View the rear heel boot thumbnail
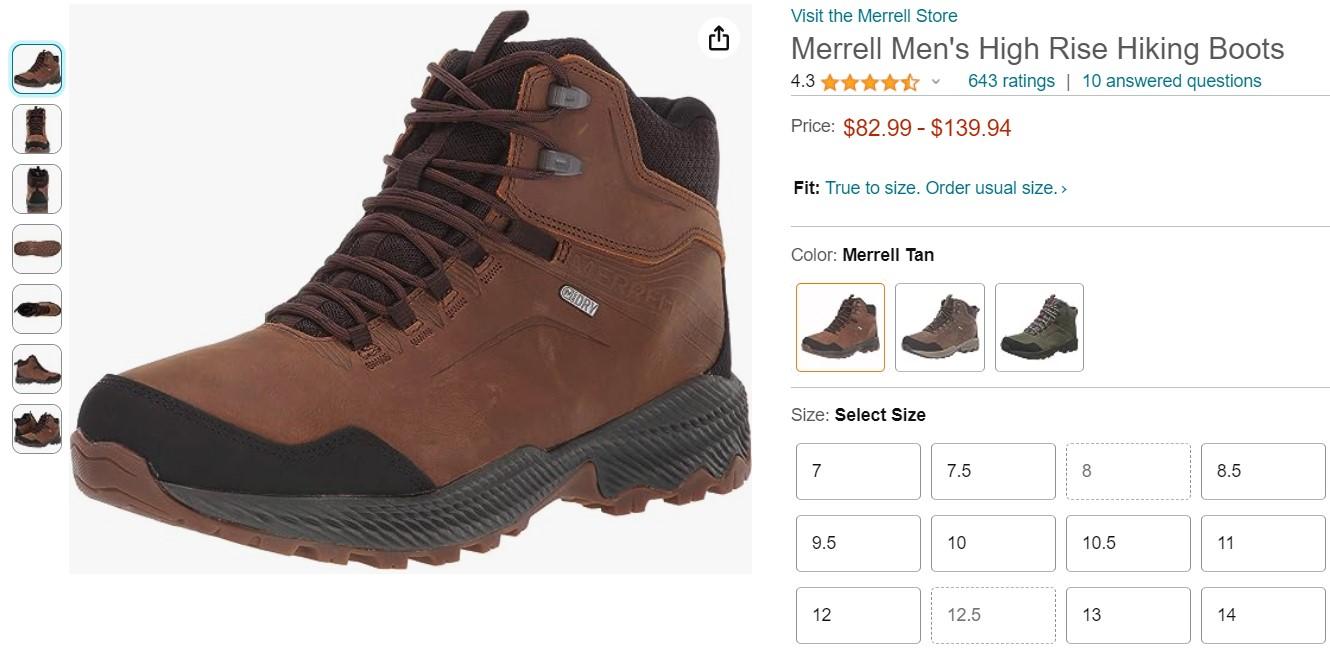1330x653 pixels. tap(37, 189)
